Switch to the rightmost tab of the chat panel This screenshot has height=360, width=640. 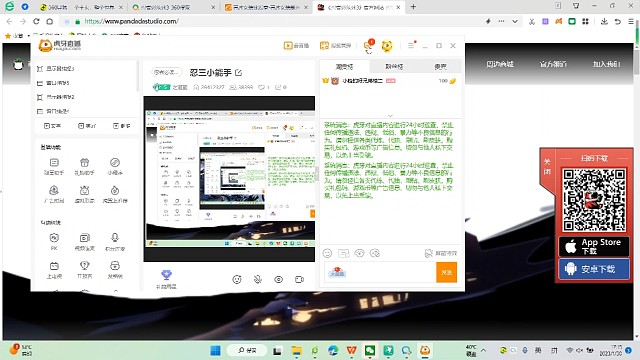tap(440, 66)
